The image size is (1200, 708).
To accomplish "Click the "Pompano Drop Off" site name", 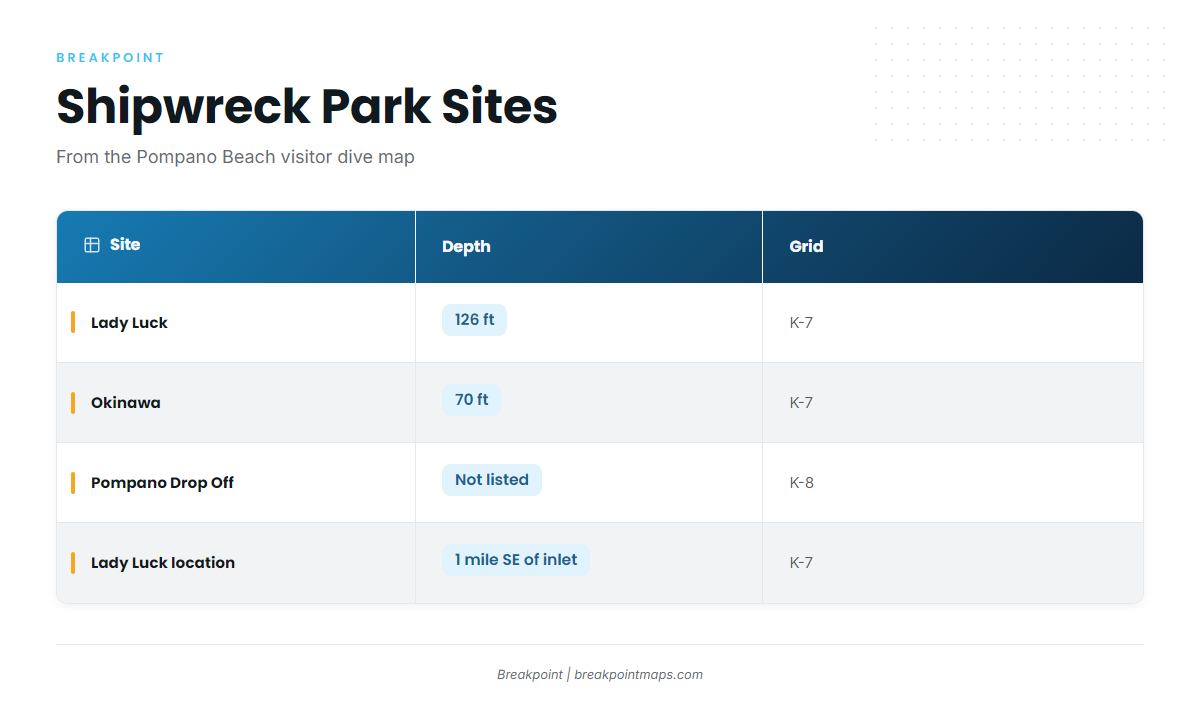I will click(x=162, y=483).
